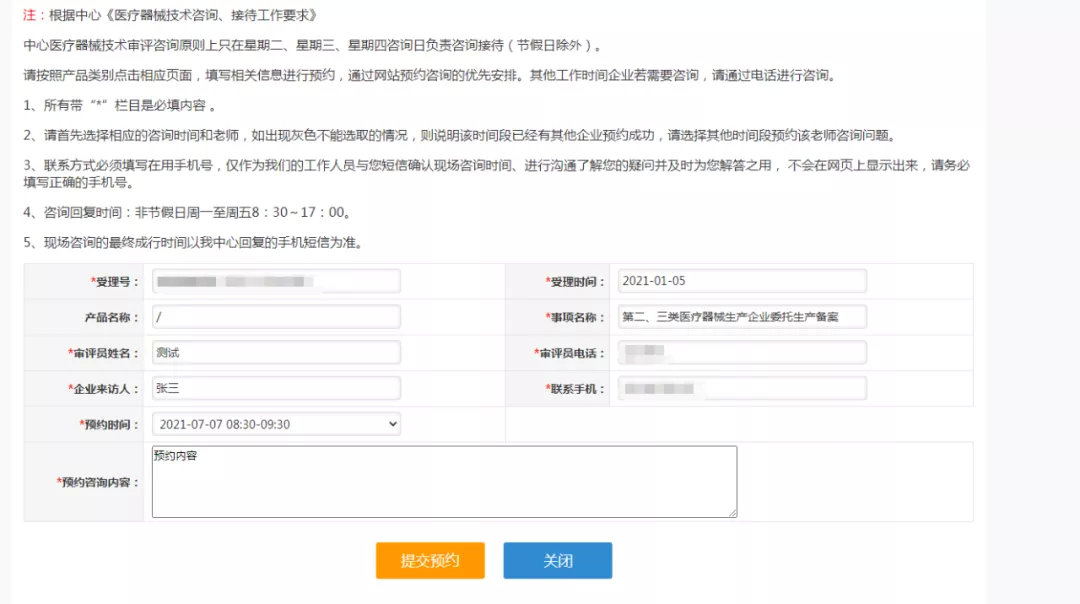This screenshot has height=604, width=1080.
Task: Click the 受理时间 field showing 2021-01-05
Action: point(741,281)
